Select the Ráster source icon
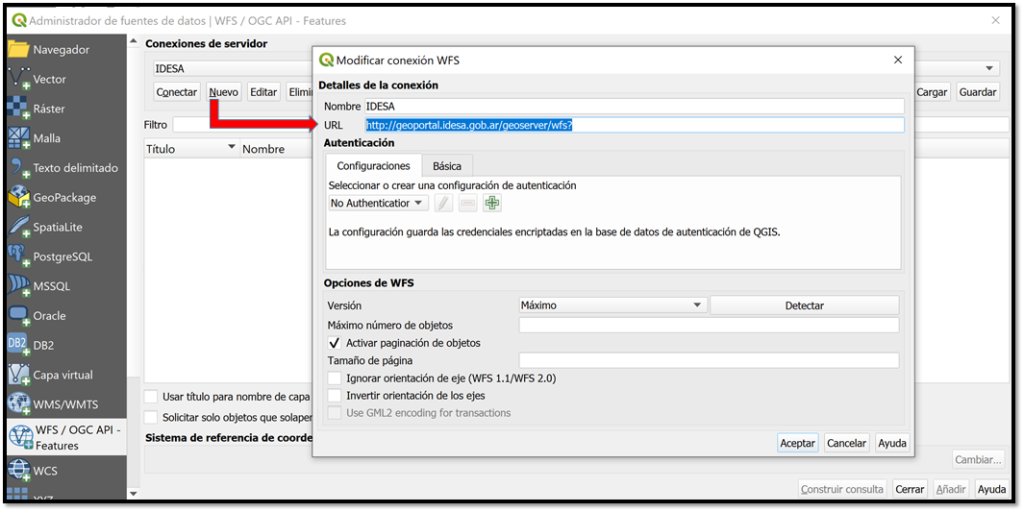1024x512 pixels. pos(19,109)
